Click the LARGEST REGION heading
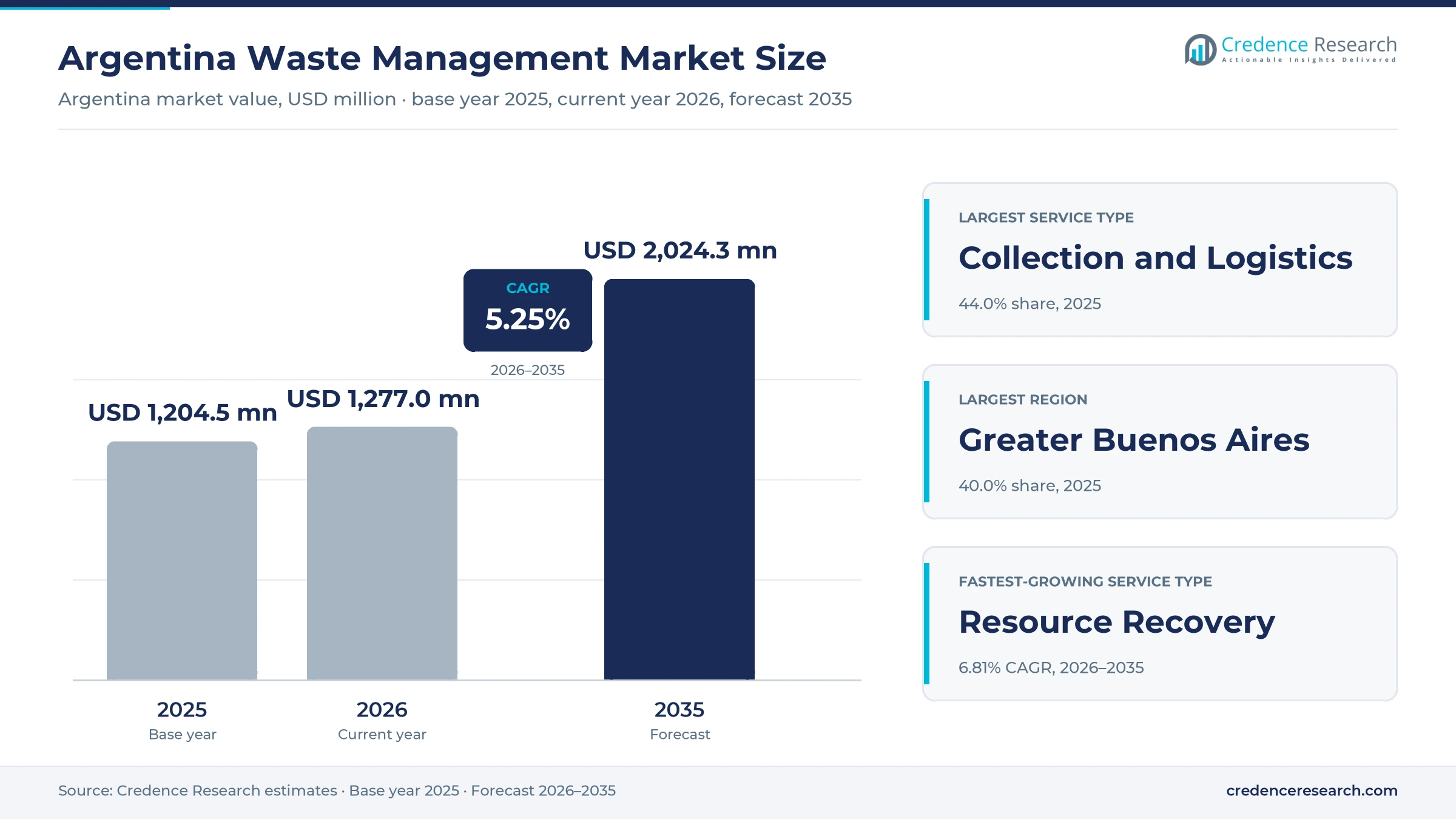Image resolution: width=1456 pixels, height=819 pixels. pyautogui.click(x=1023, y=400)
